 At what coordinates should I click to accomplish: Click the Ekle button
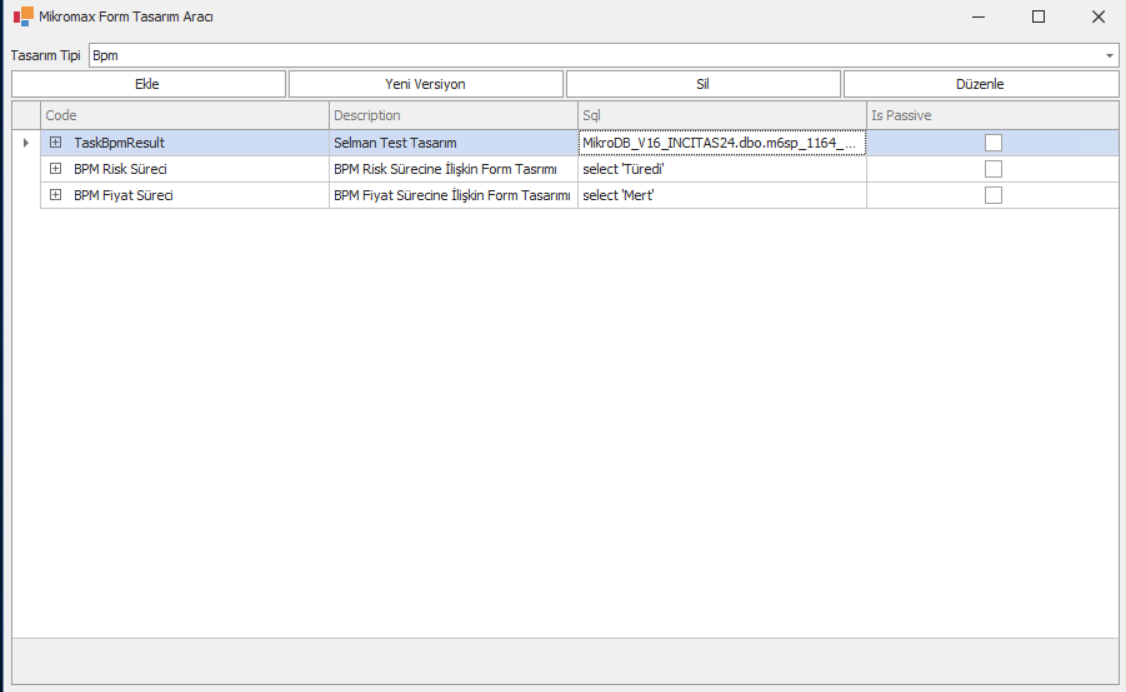click(149, 84)
